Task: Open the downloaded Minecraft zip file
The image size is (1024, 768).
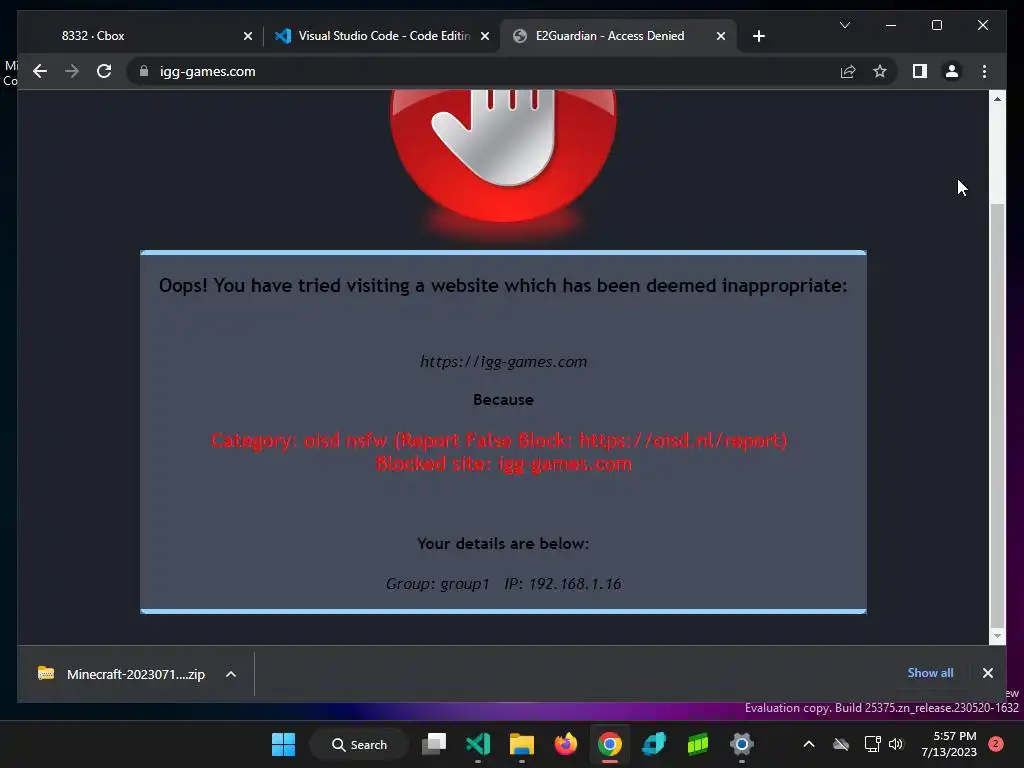Action: coord(121,674)
